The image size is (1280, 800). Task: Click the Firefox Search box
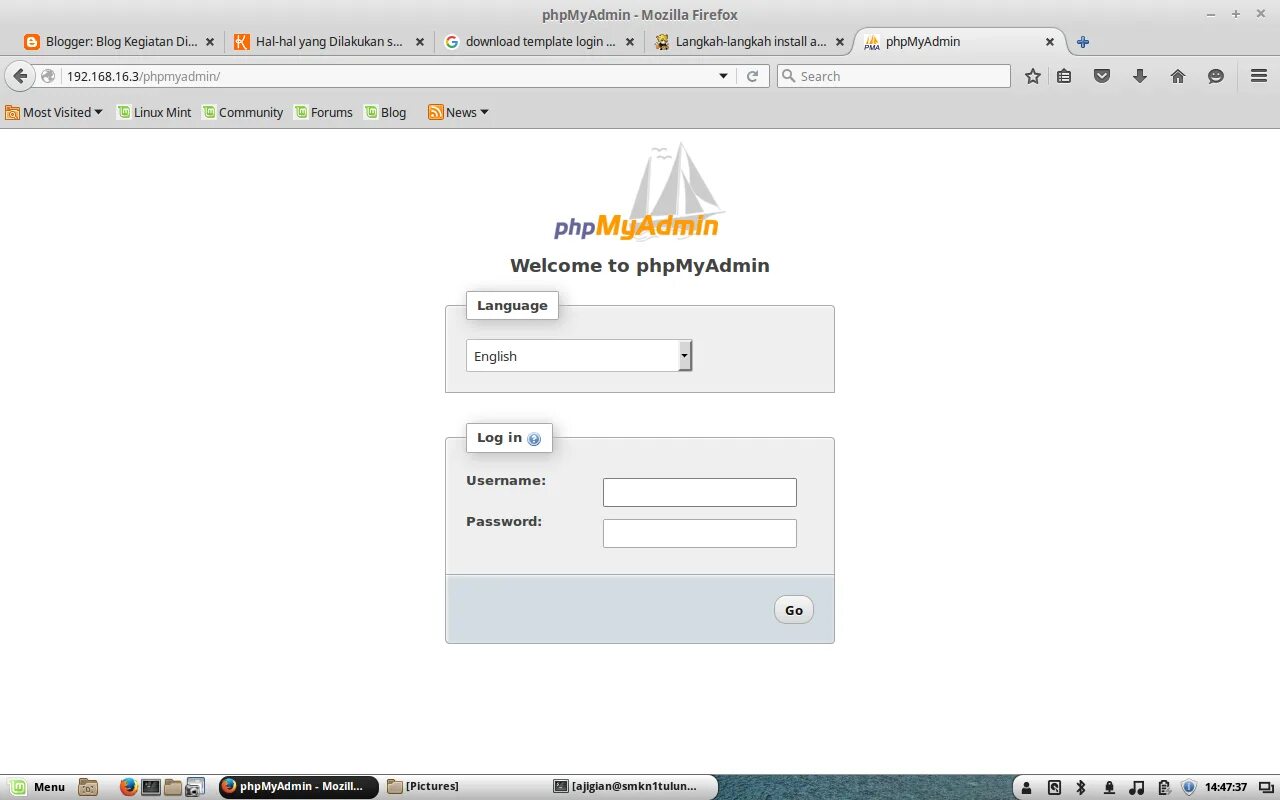pos(894,76)
